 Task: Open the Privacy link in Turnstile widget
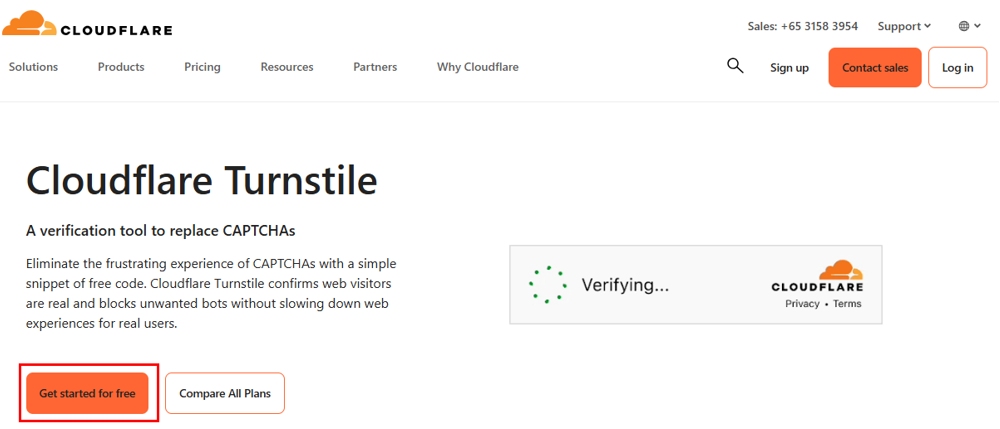(x=802, y=304)
